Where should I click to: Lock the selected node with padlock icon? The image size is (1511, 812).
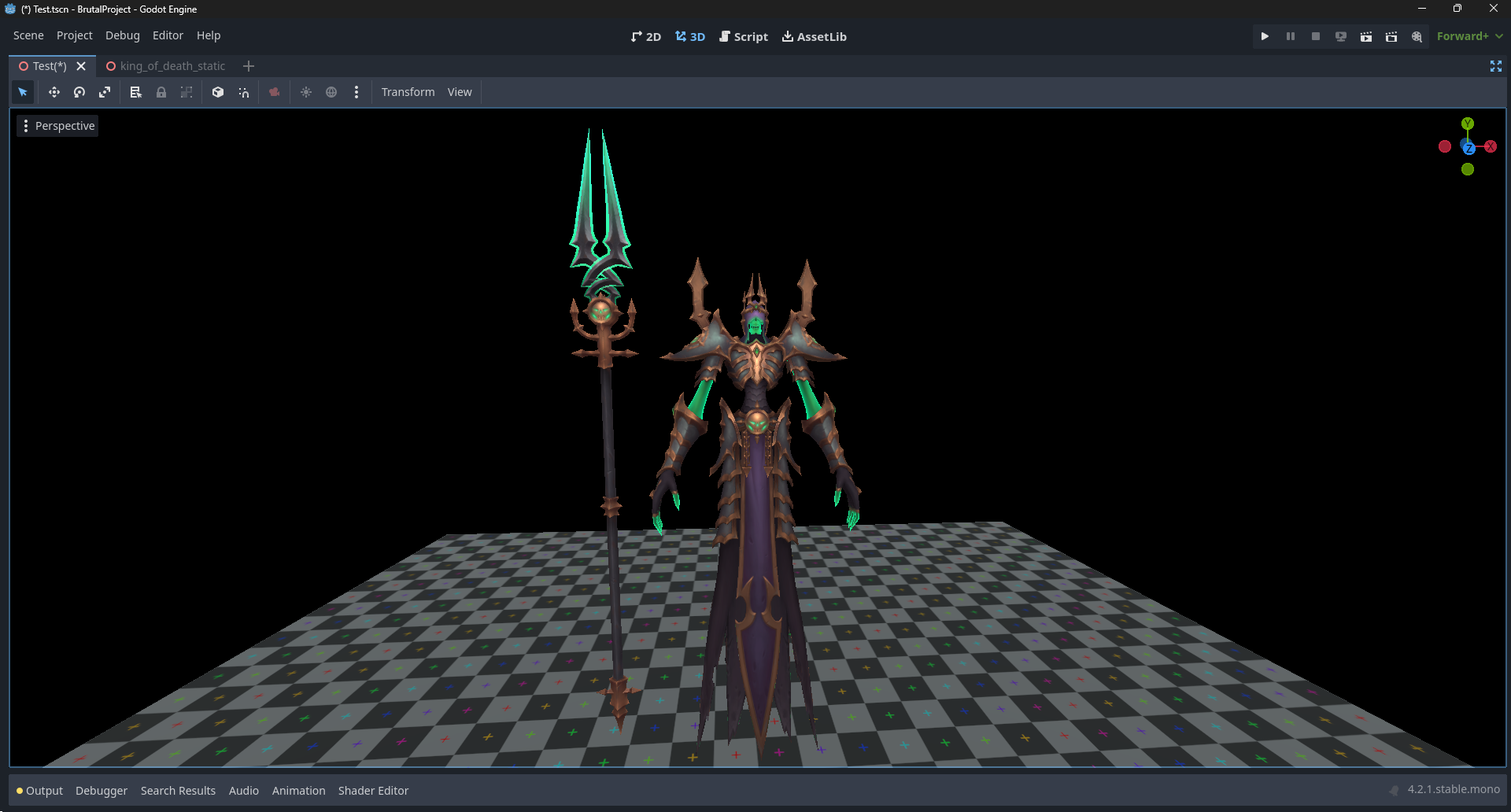coord(161,92)
